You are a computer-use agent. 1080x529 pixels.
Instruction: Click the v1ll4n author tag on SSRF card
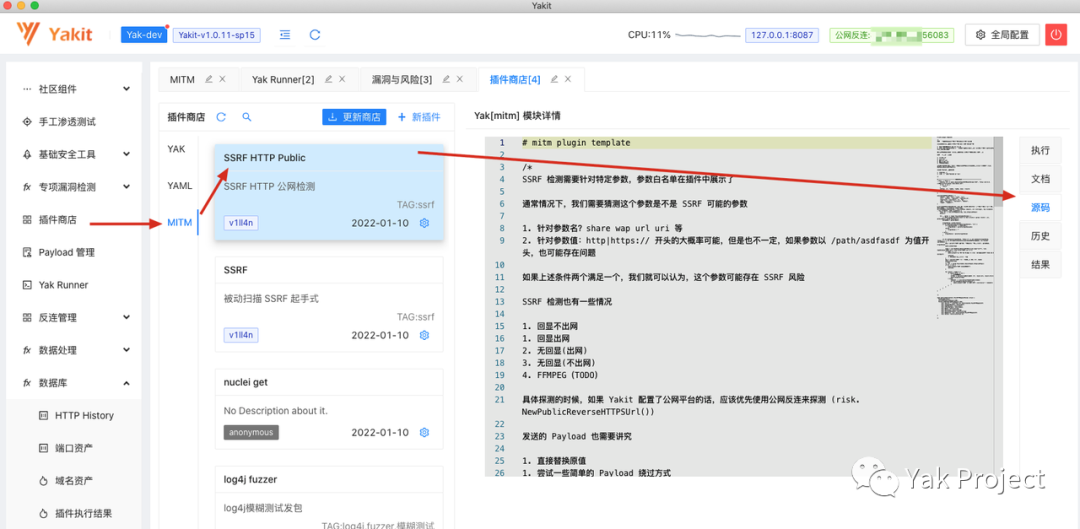pyautogui.click(x=241, y=335)
